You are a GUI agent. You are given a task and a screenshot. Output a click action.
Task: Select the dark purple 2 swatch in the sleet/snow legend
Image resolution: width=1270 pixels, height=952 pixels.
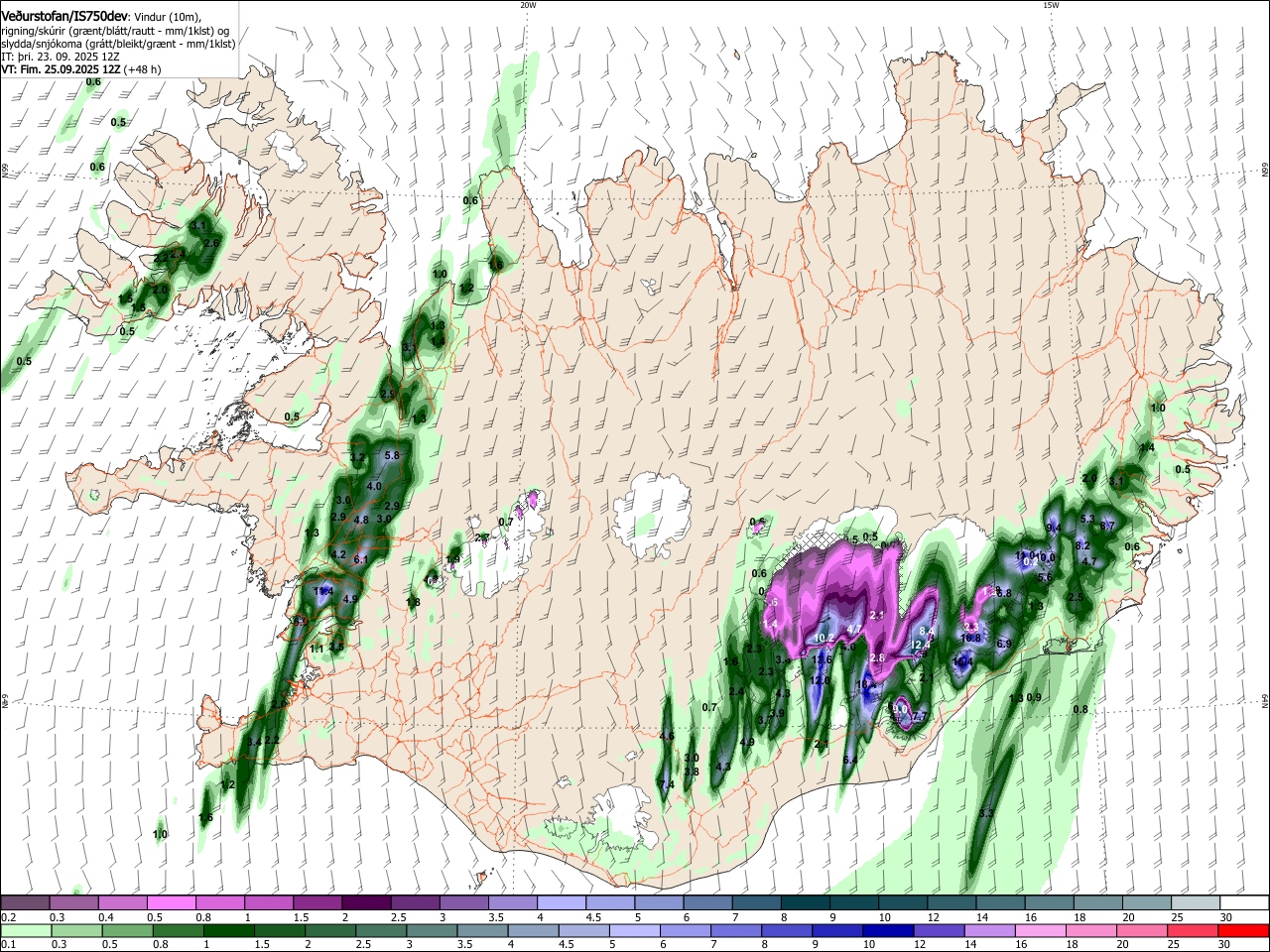click(365, 902)
